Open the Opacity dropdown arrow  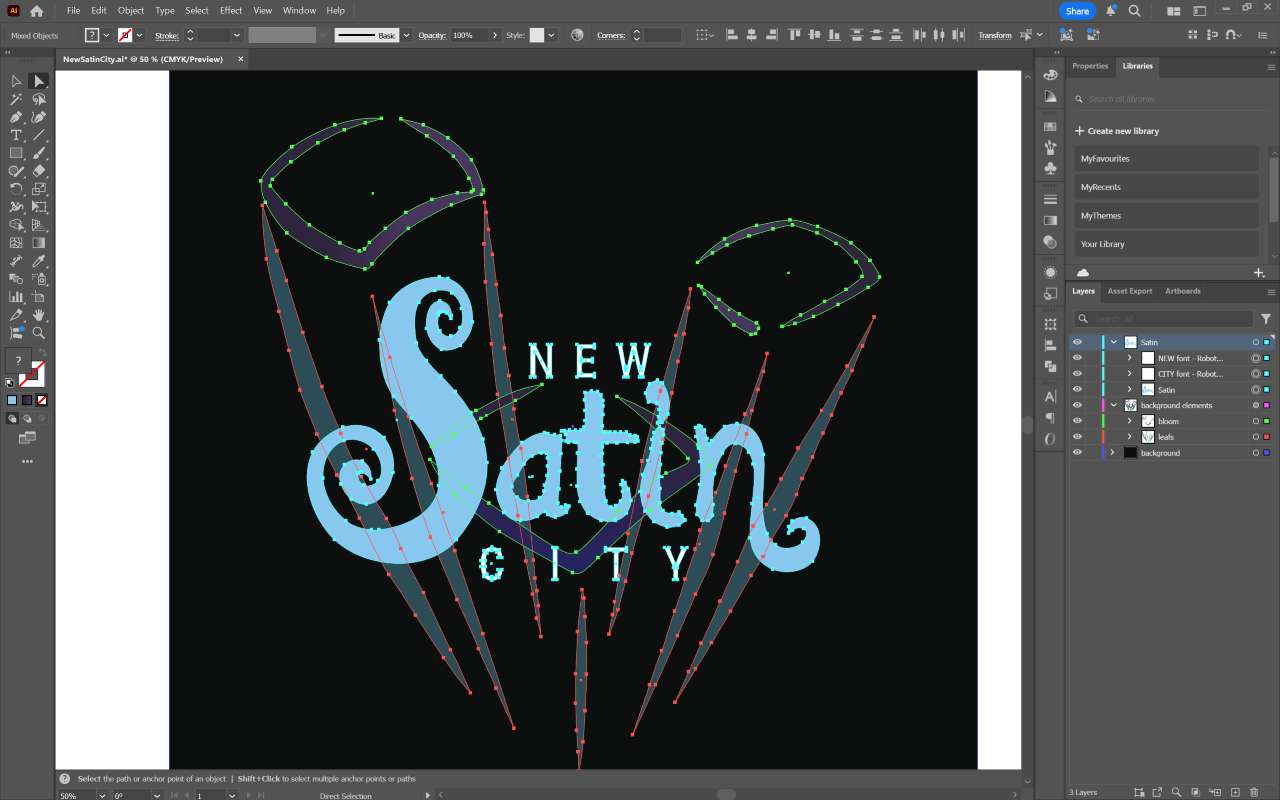(494, 35)
